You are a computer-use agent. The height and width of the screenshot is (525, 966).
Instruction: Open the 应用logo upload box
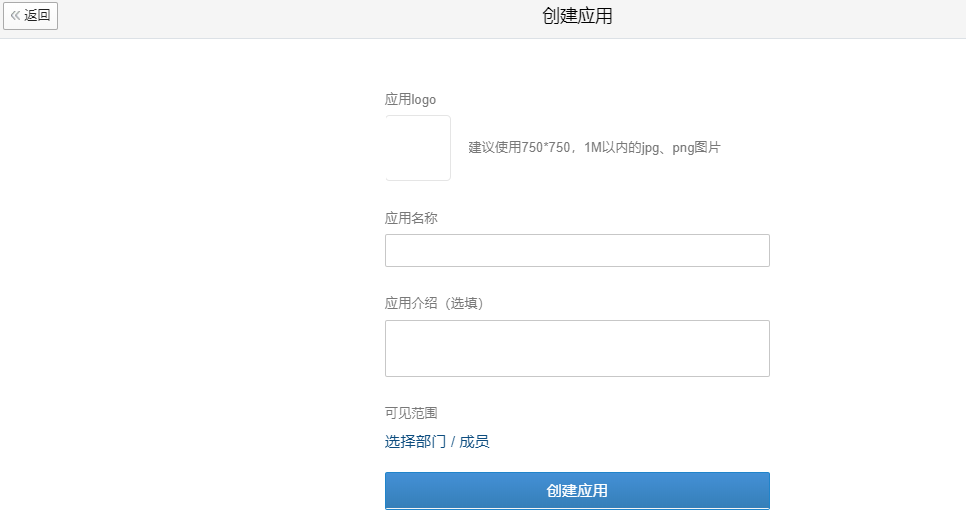click(x=418, y=148)
